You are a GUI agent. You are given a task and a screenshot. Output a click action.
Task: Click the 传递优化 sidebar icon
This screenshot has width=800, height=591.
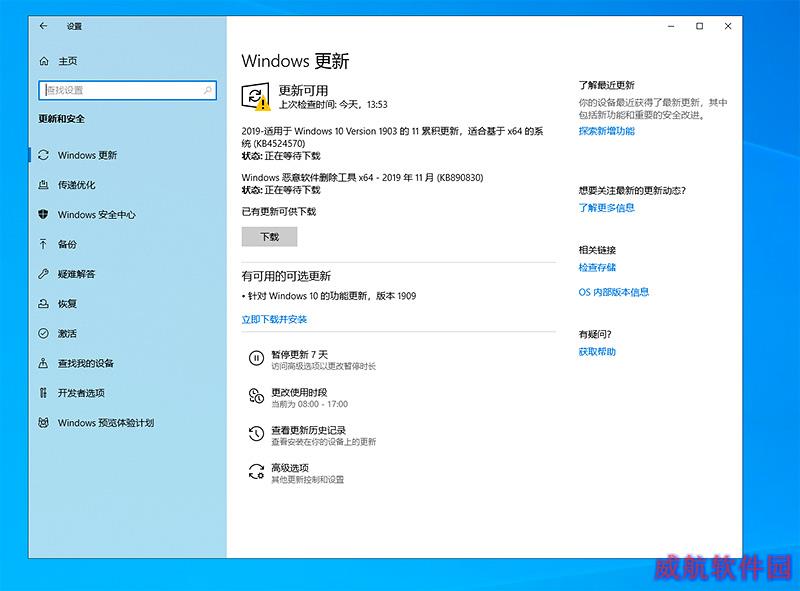pos(44,185)
